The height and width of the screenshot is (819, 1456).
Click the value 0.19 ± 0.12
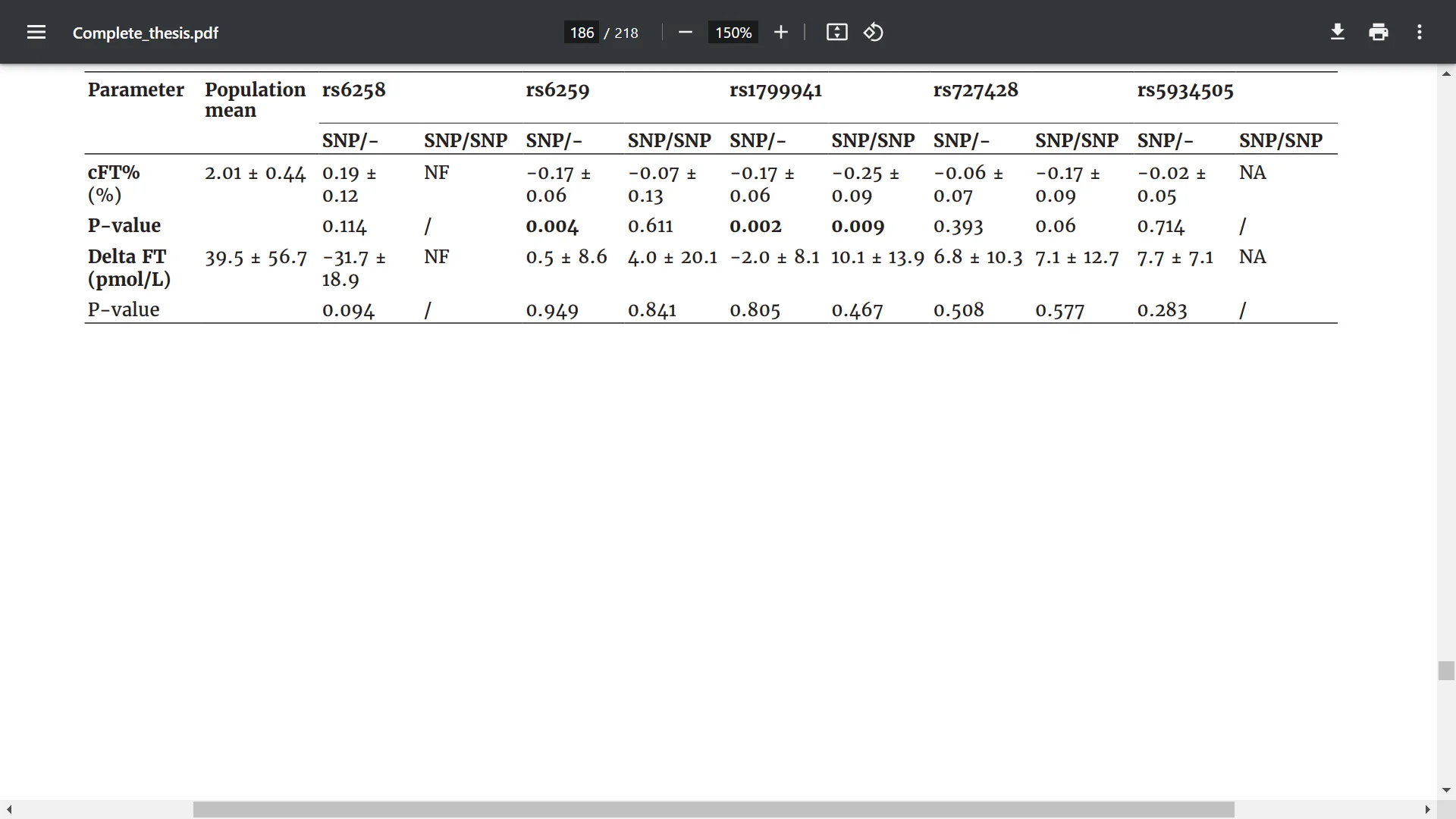[x=349, y=184]
